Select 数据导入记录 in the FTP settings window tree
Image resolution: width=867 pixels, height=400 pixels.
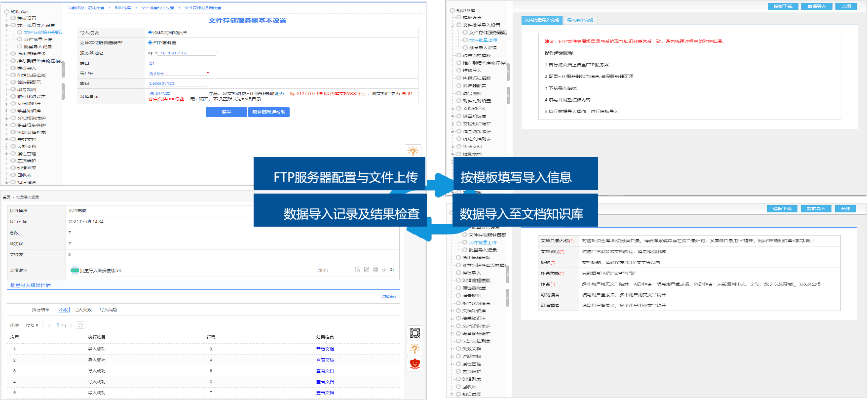40,47
